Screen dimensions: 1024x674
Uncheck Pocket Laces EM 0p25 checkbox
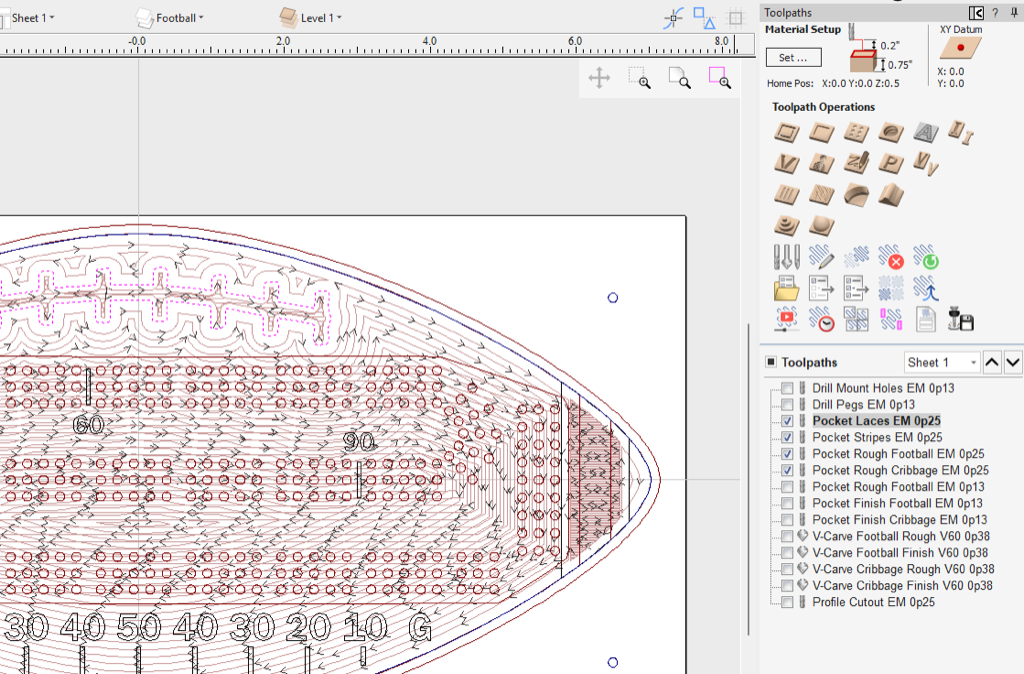(788, 421)
